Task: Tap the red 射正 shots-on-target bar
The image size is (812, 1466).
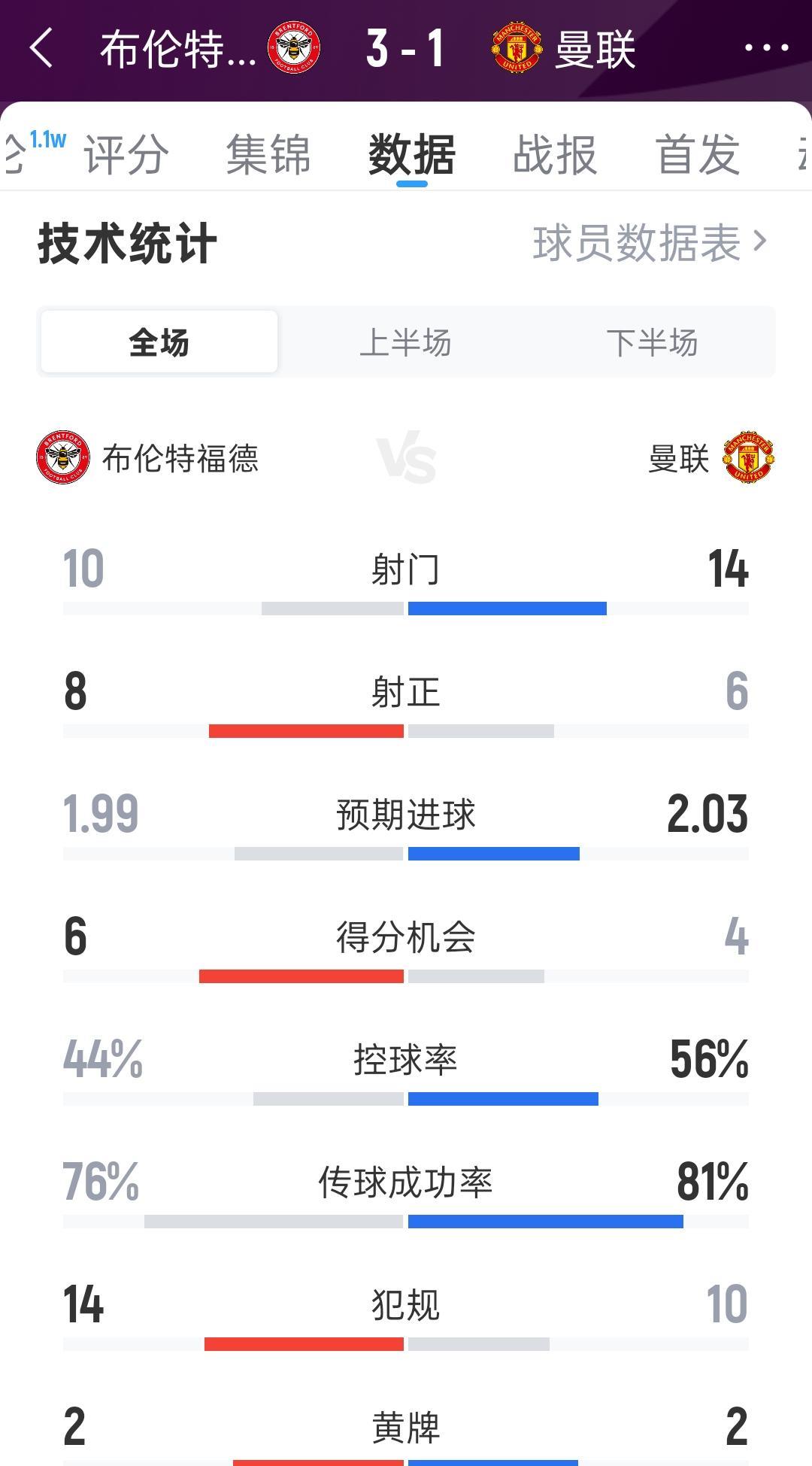Action: (306, 731)
